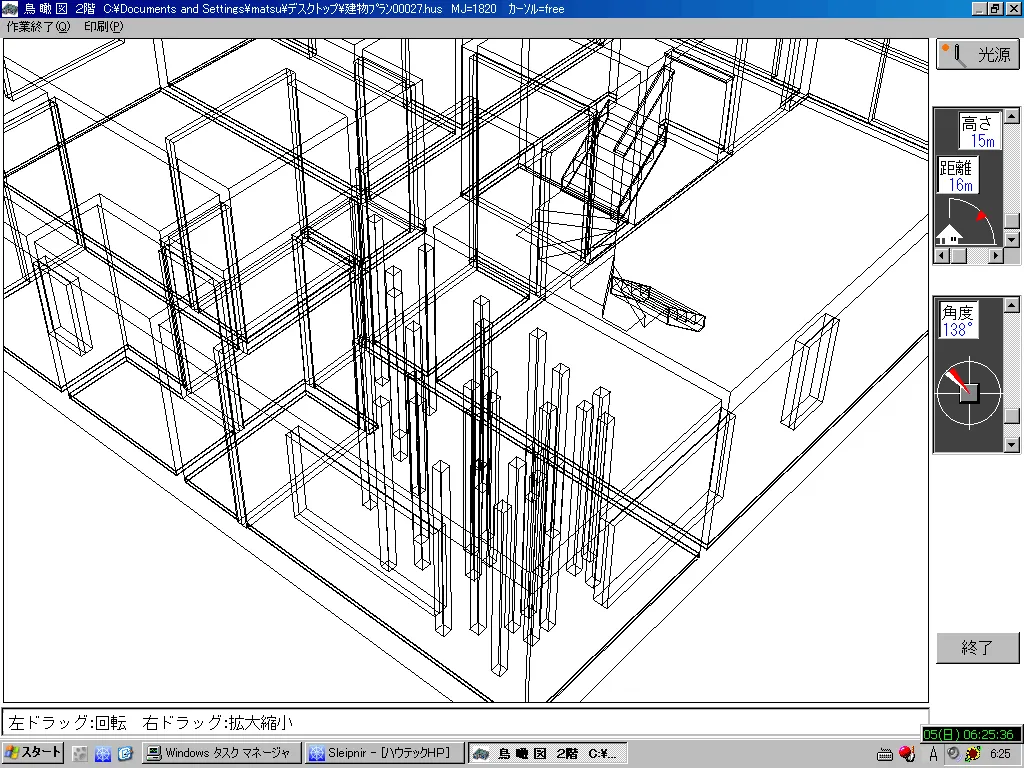Click the angle vertical slider thumb

[1012, 416]
